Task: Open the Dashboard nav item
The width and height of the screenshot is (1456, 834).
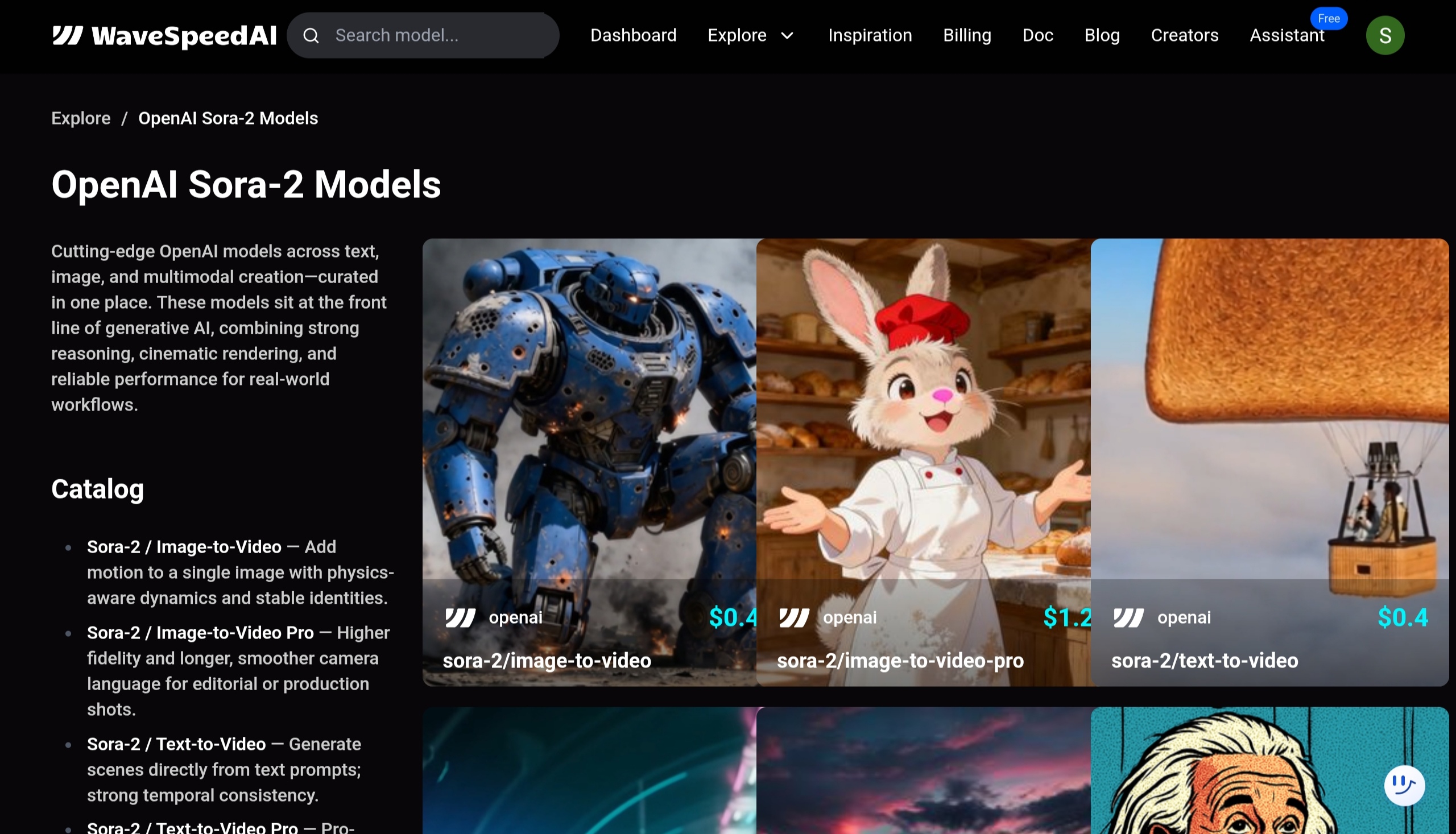Action: pos(633,35)
